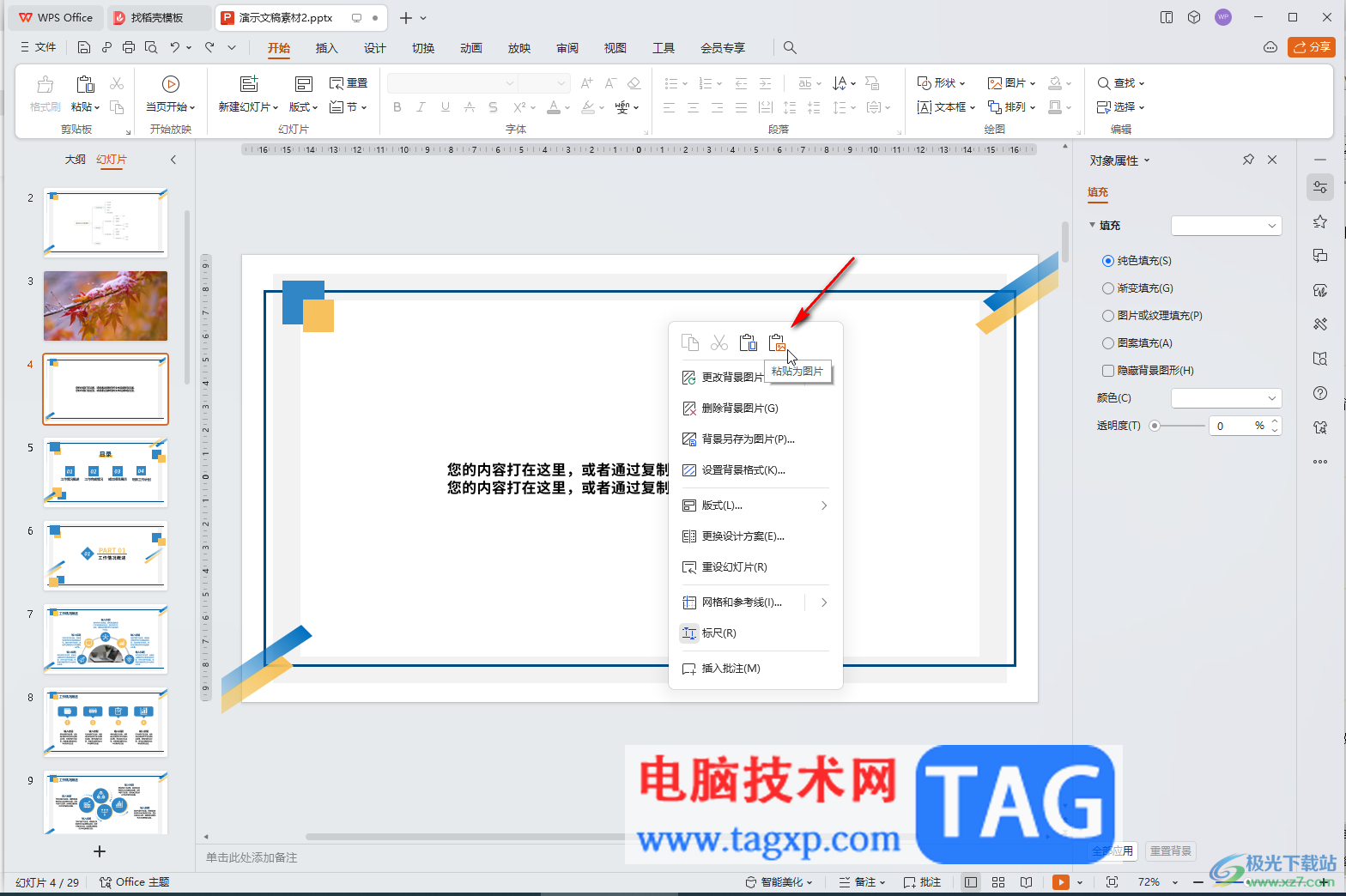This screenshot has width=1346, height=896.
Task: Open the properties settings sidebar icon
Action: point(1320,187)
